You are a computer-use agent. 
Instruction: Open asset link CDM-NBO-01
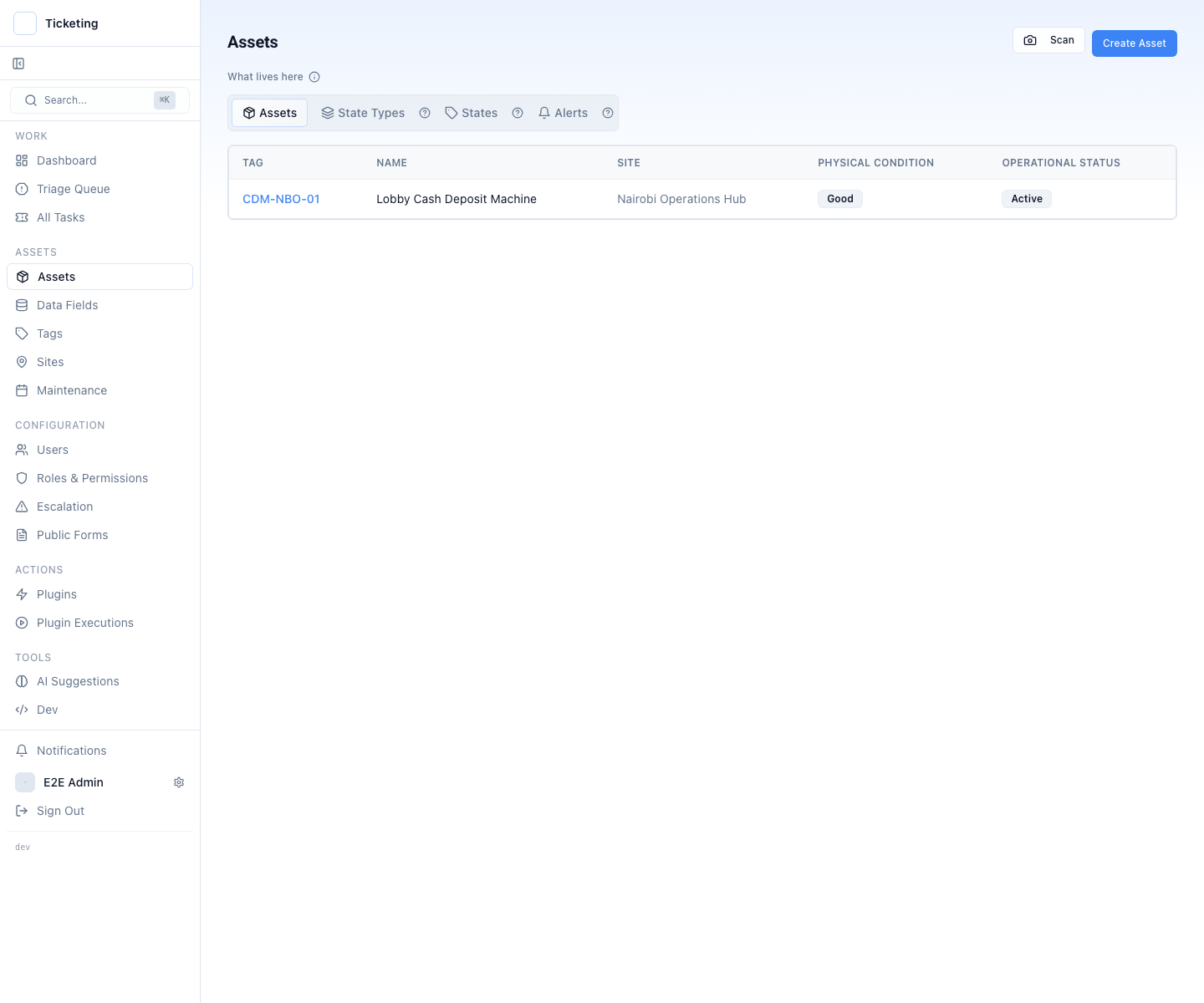coord(281,199)
